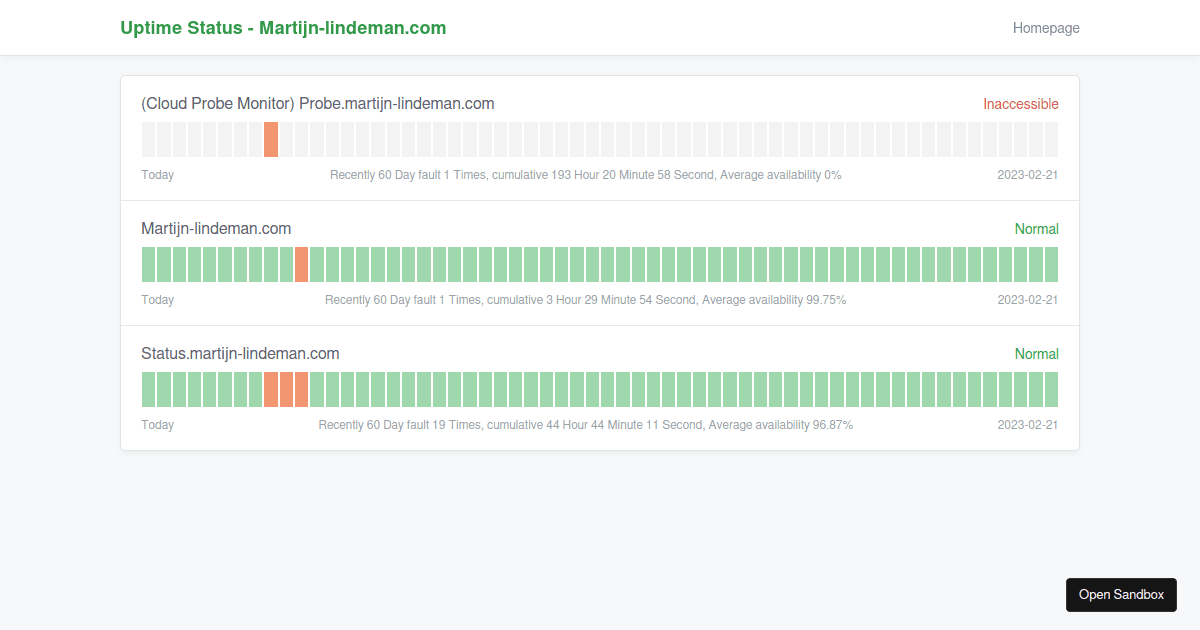Click the Open Sandbox button
This screenshot has width=1200, height=630.
(x=1121, y=594)
